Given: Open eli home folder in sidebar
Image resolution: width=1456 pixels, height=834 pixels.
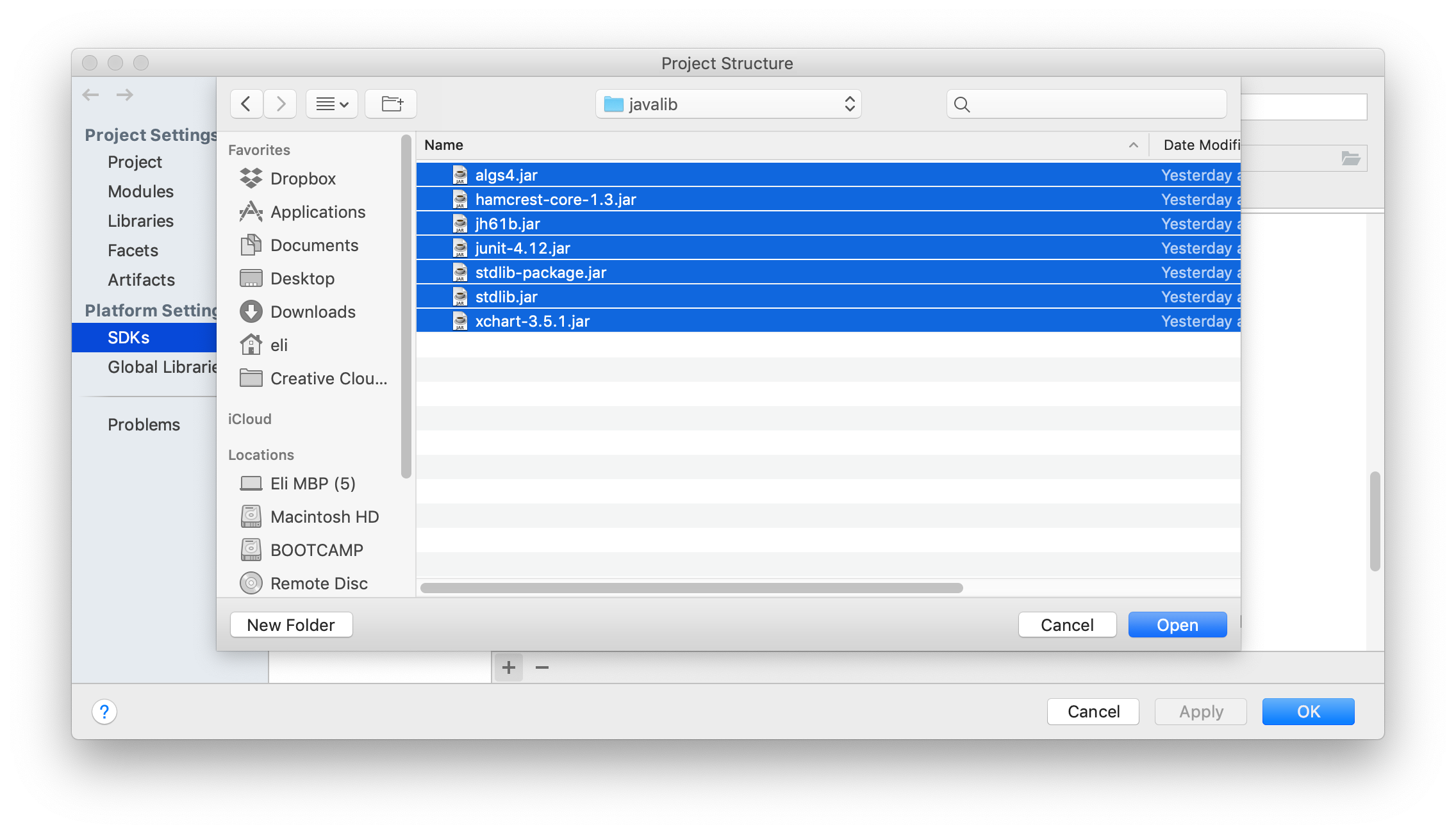Looking at the screenshot, I should click(x=264, y=345).
